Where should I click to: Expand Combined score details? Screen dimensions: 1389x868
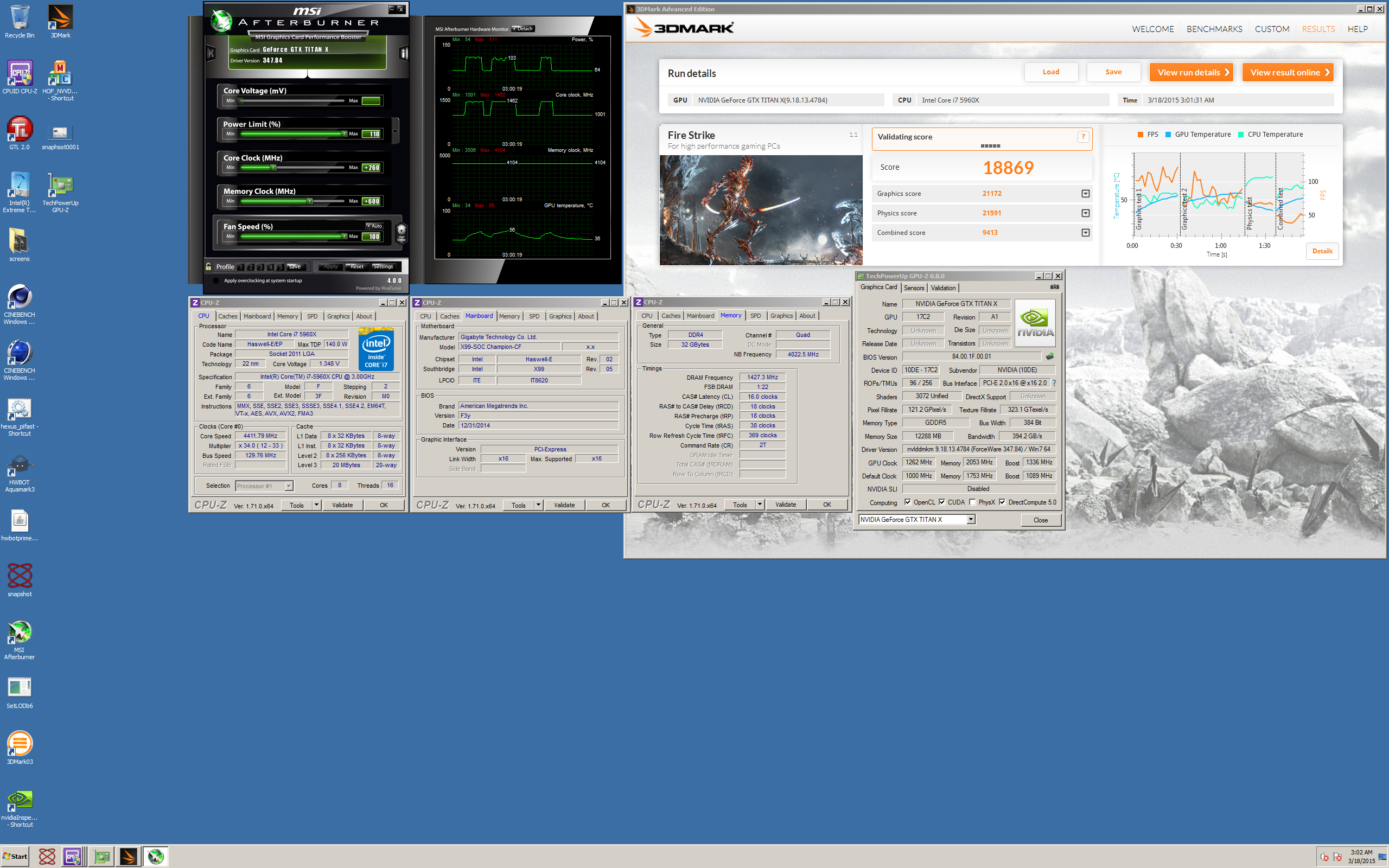click(1085, 233)
